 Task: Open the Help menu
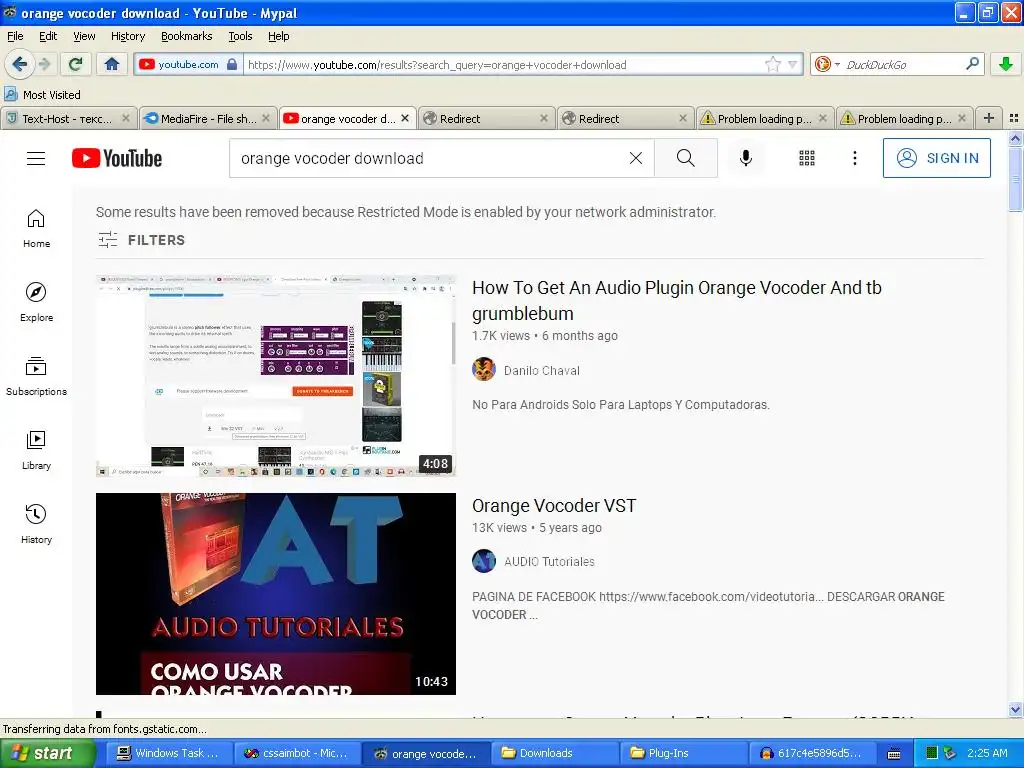click(278, 36)
